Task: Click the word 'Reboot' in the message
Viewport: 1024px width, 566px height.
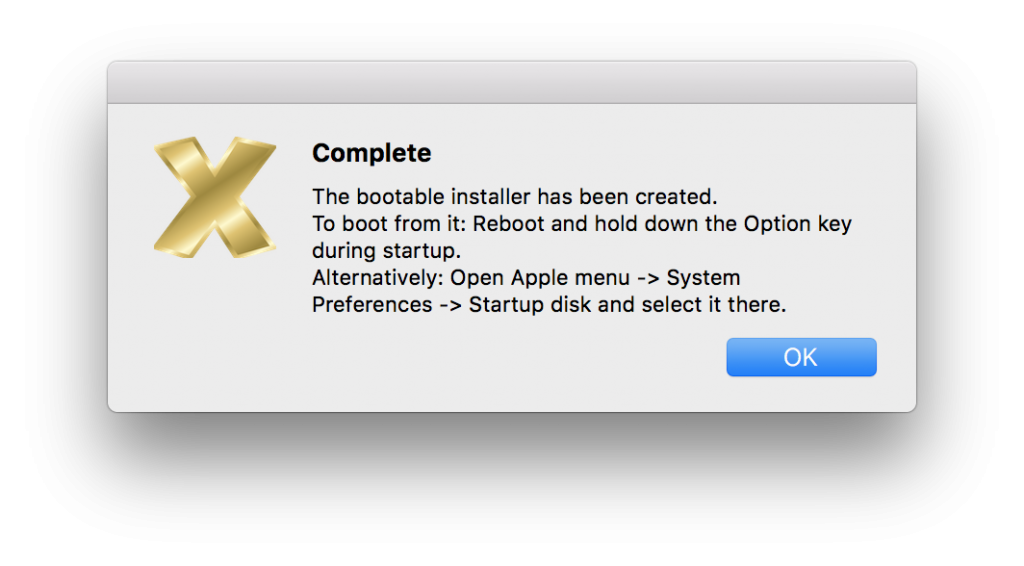Action: pos(509,224)
